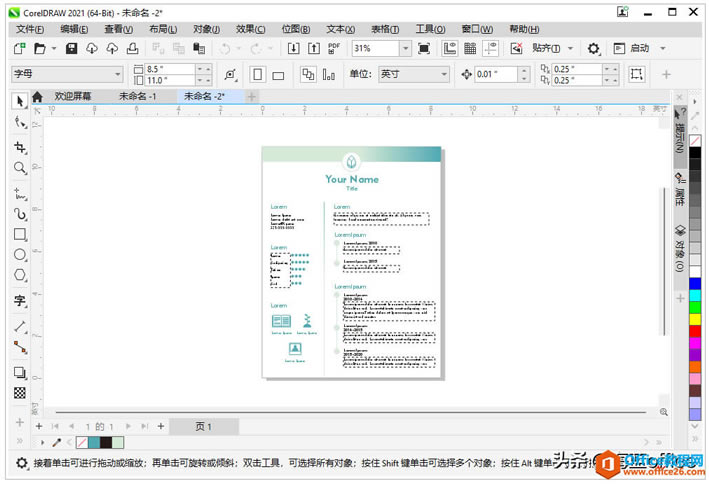Toggle portrait page orientation
The image size is (709, 484).
coord(258,75)
